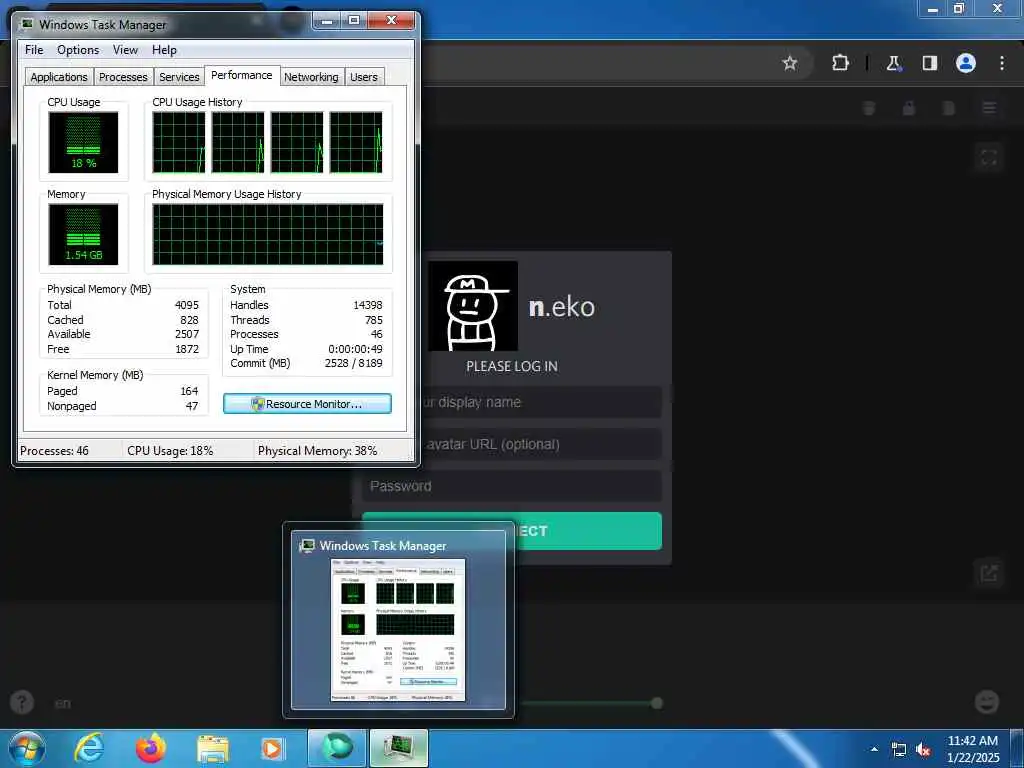
Task: Bookmark this page with the star icon
Action: pos(790,63)
